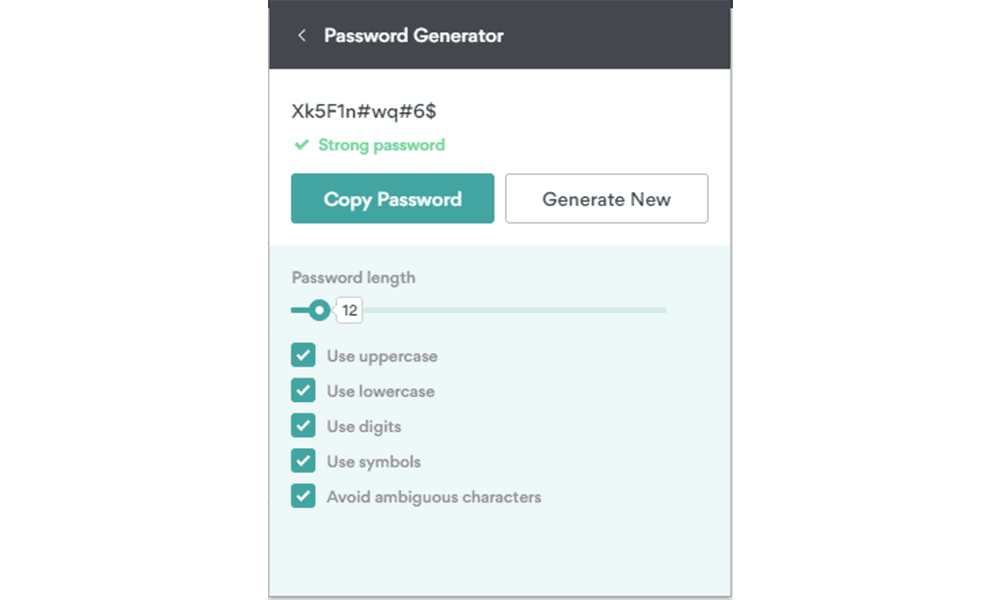This screenshot has height=600, width=1000.
Task: Click the Password length label
Action: point(353,278)
